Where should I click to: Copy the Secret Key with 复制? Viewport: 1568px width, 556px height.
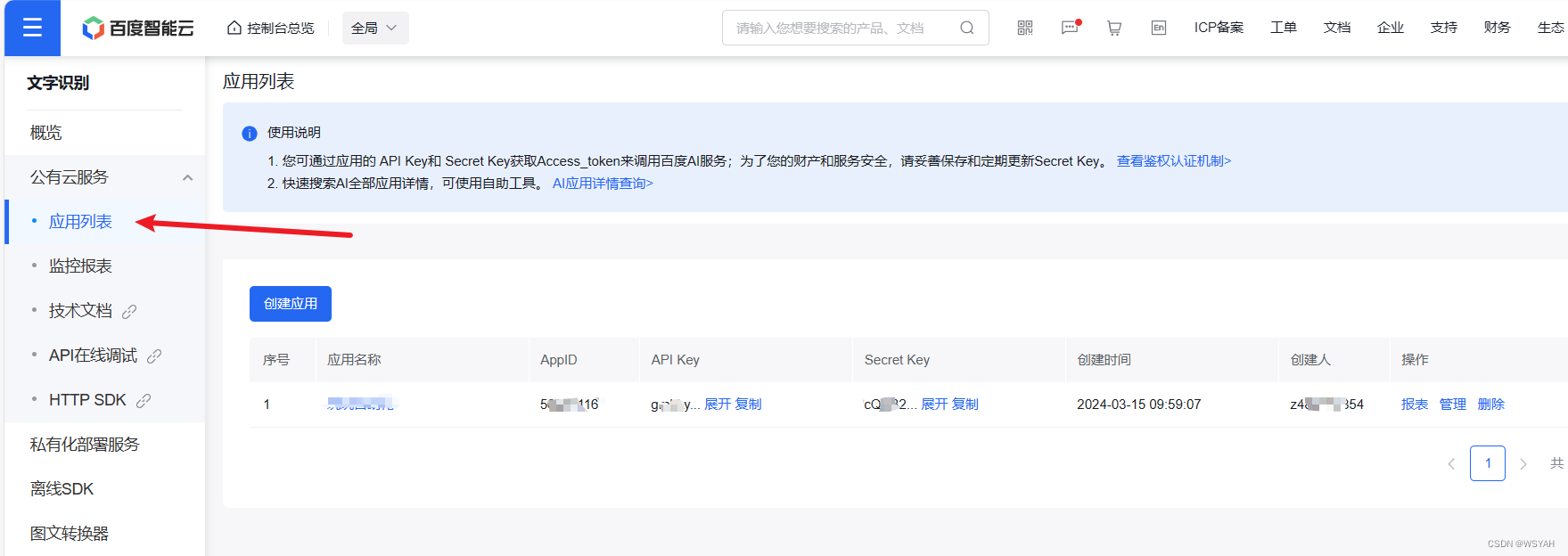click(965, 405)
